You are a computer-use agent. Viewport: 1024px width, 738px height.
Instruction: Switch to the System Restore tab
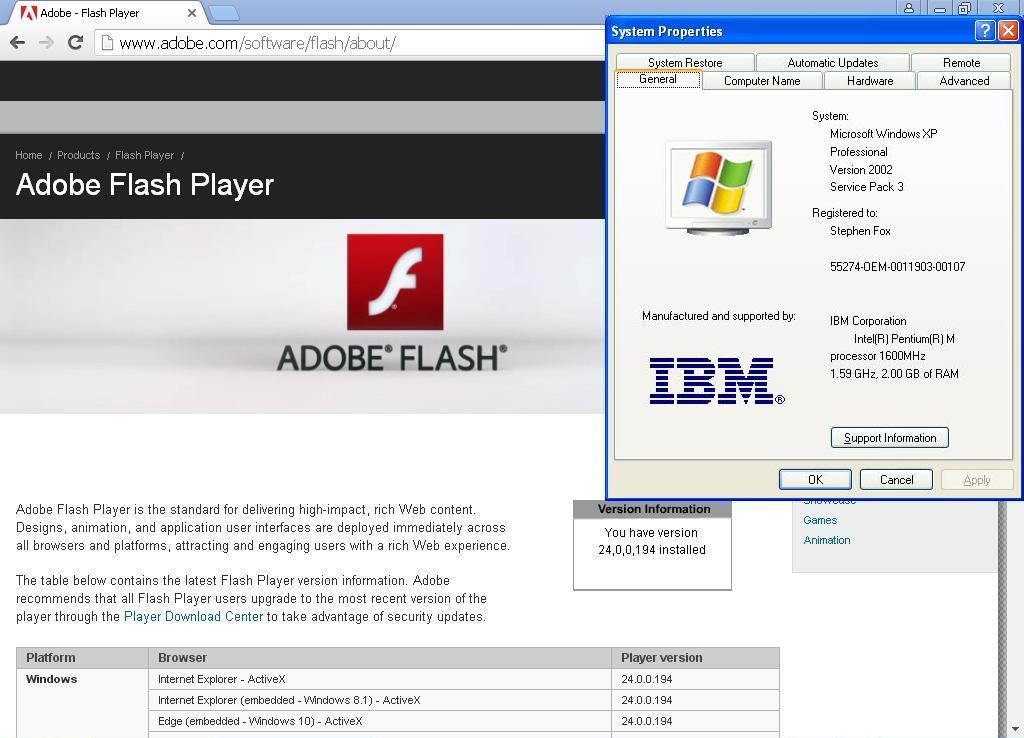point(685,63)
